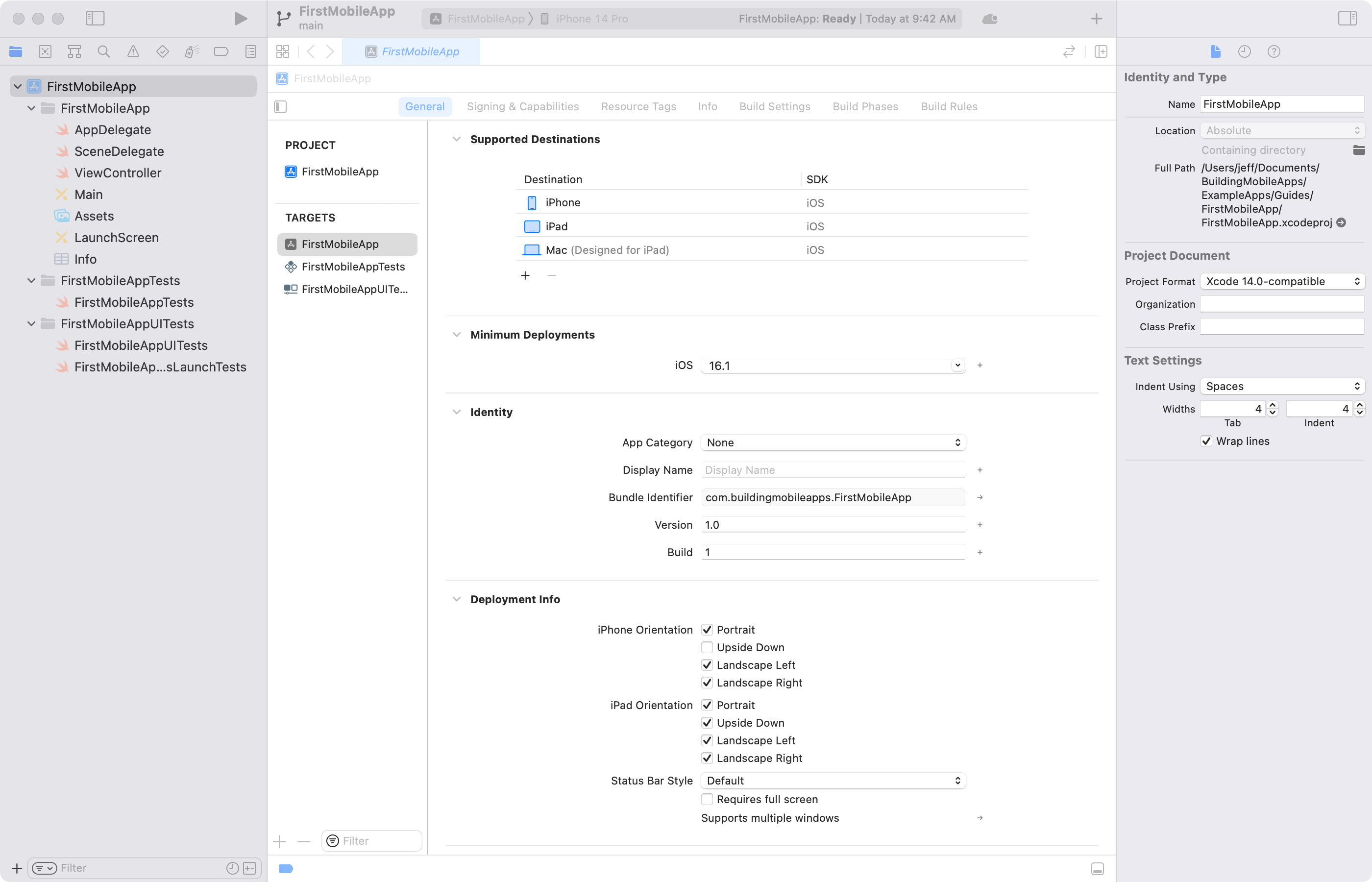
Task: Select the Info tab in project settings
Action: pos(706,106)
